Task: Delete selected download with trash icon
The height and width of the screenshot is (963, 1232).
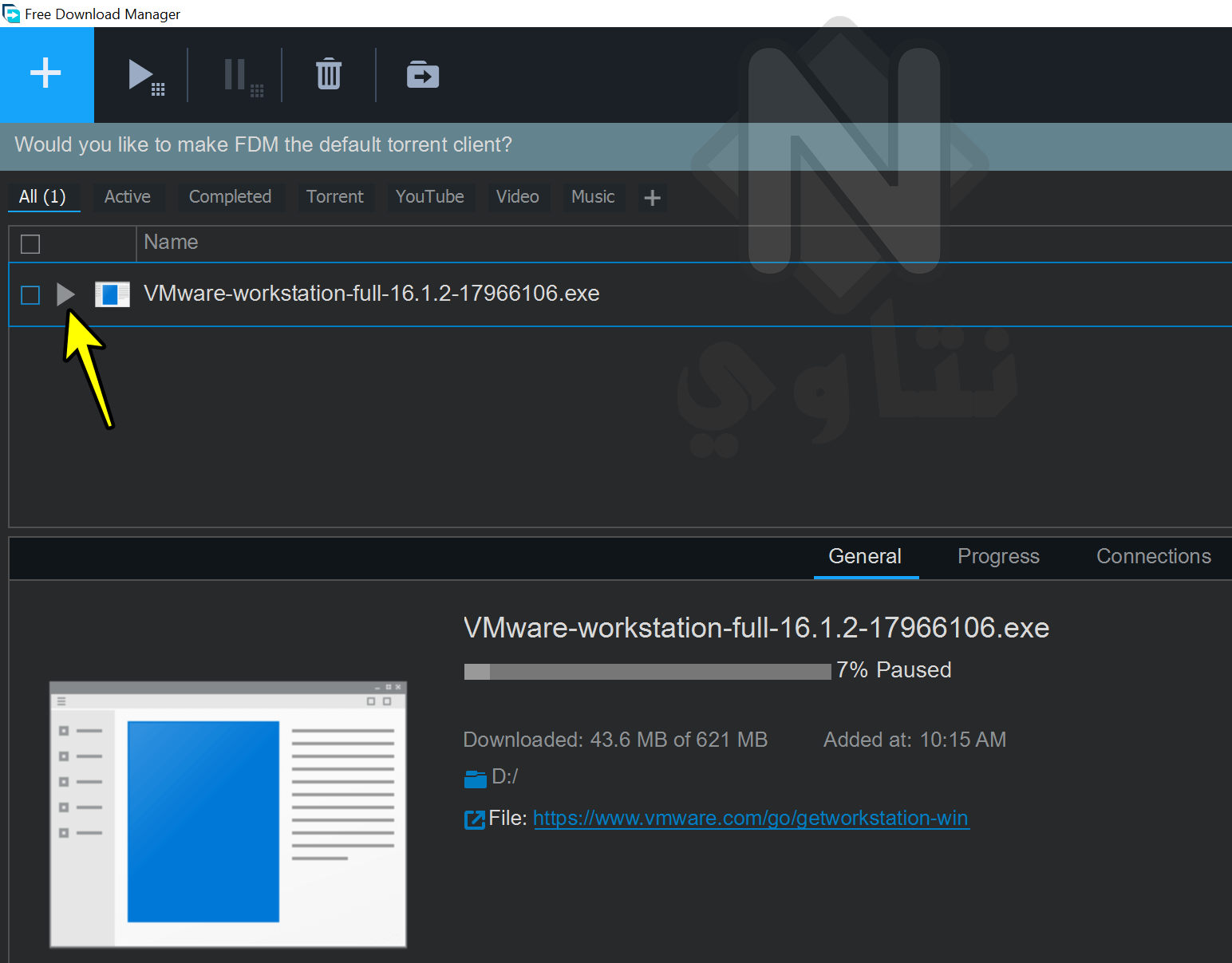Action: coord(329,74)
